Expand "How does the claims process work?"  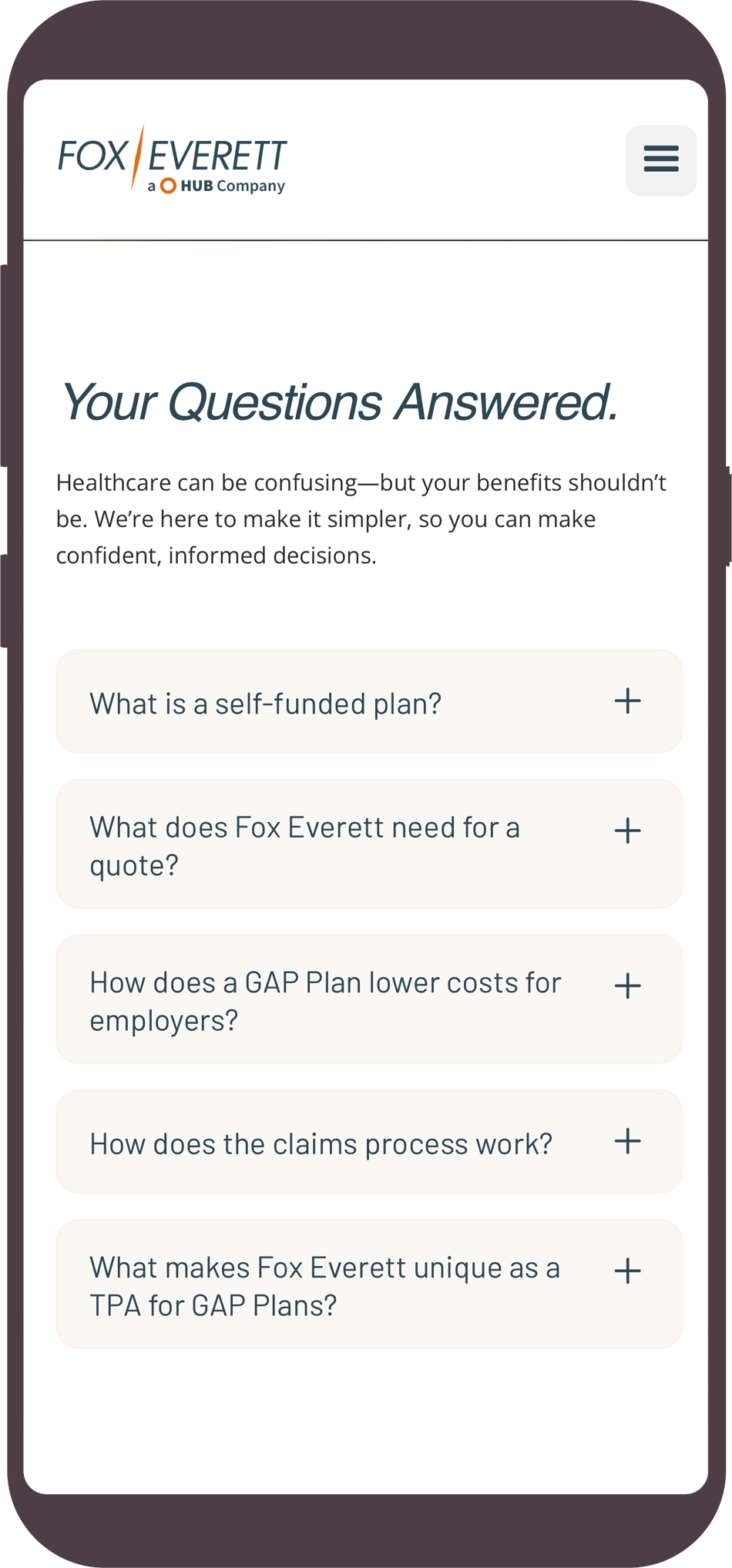321,1144
